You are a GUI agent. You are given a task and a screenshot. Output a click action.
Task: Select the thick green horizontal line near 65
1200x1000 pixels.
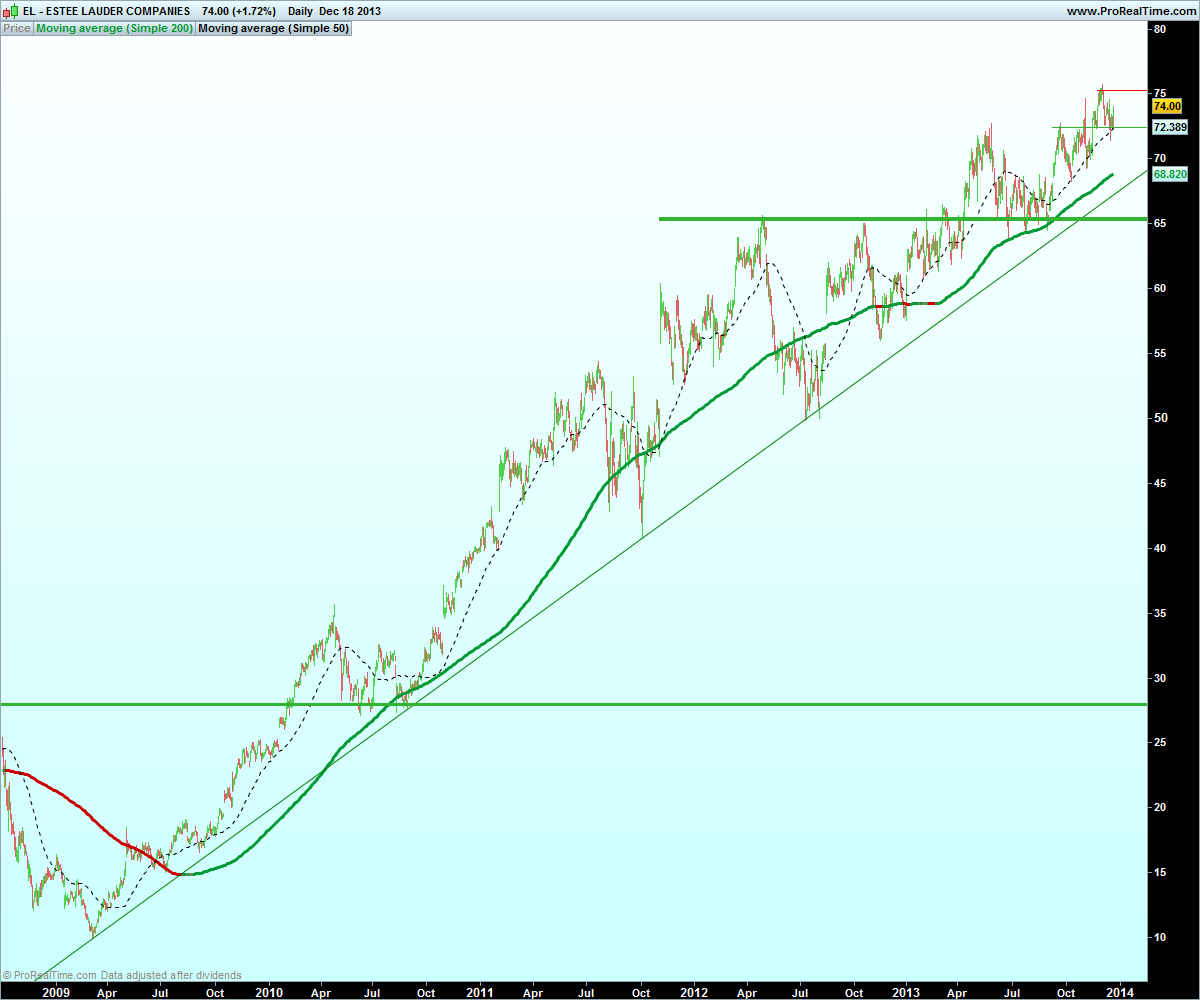[x=902, y=218]
